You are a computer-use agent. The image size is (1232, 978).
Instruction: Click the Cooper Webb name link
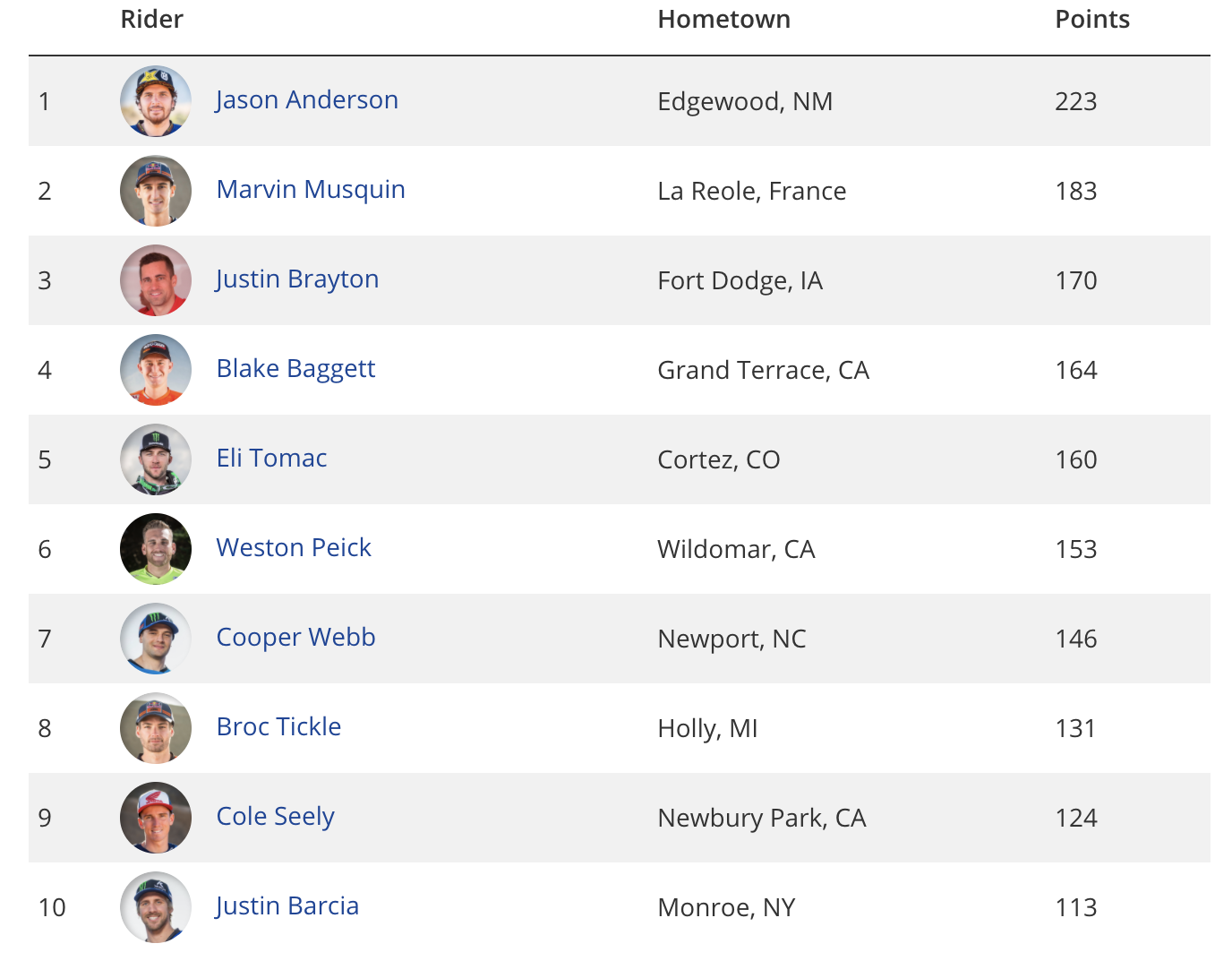(x=295, y=637)
